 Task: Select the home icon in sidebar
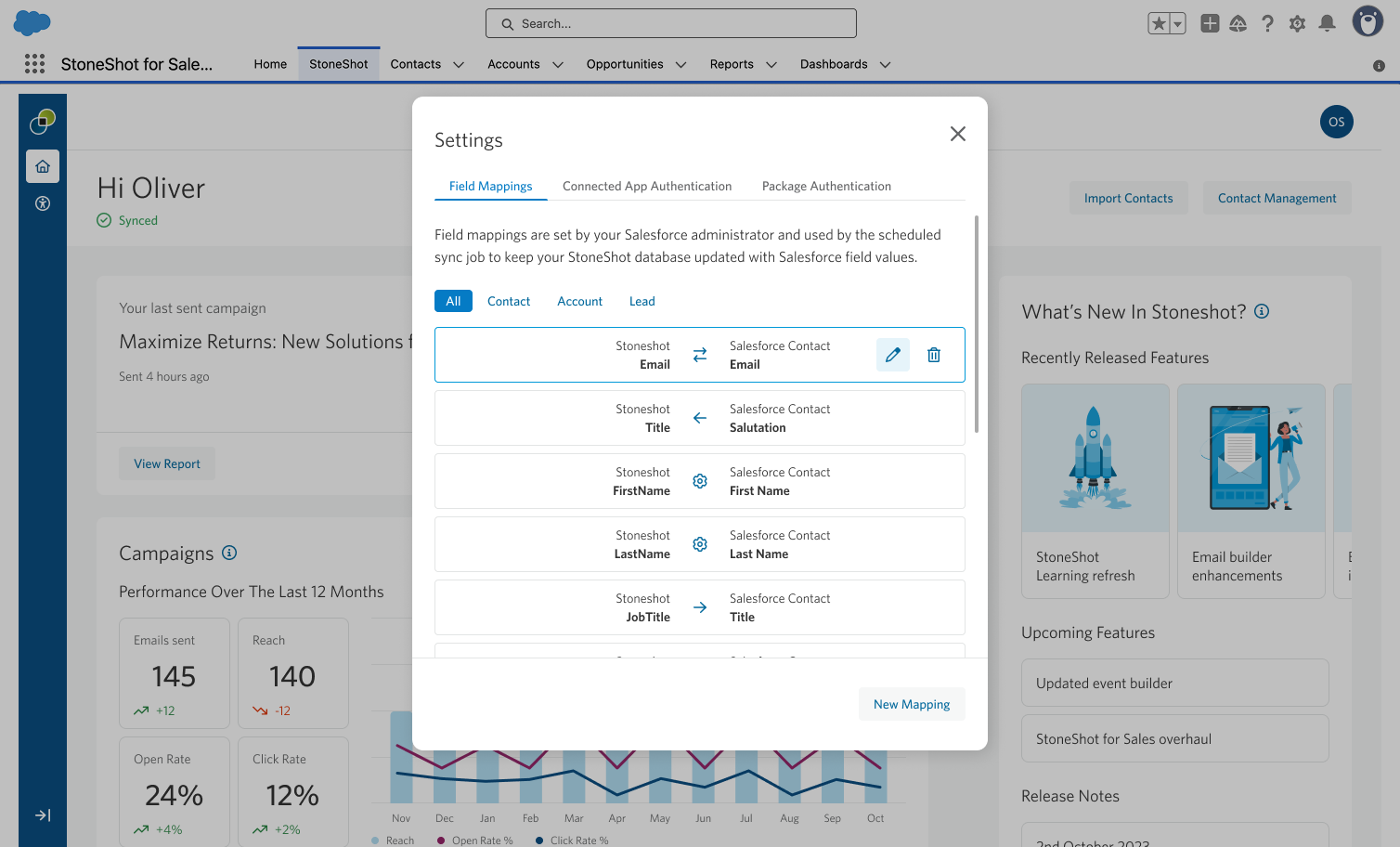[43, 166]
